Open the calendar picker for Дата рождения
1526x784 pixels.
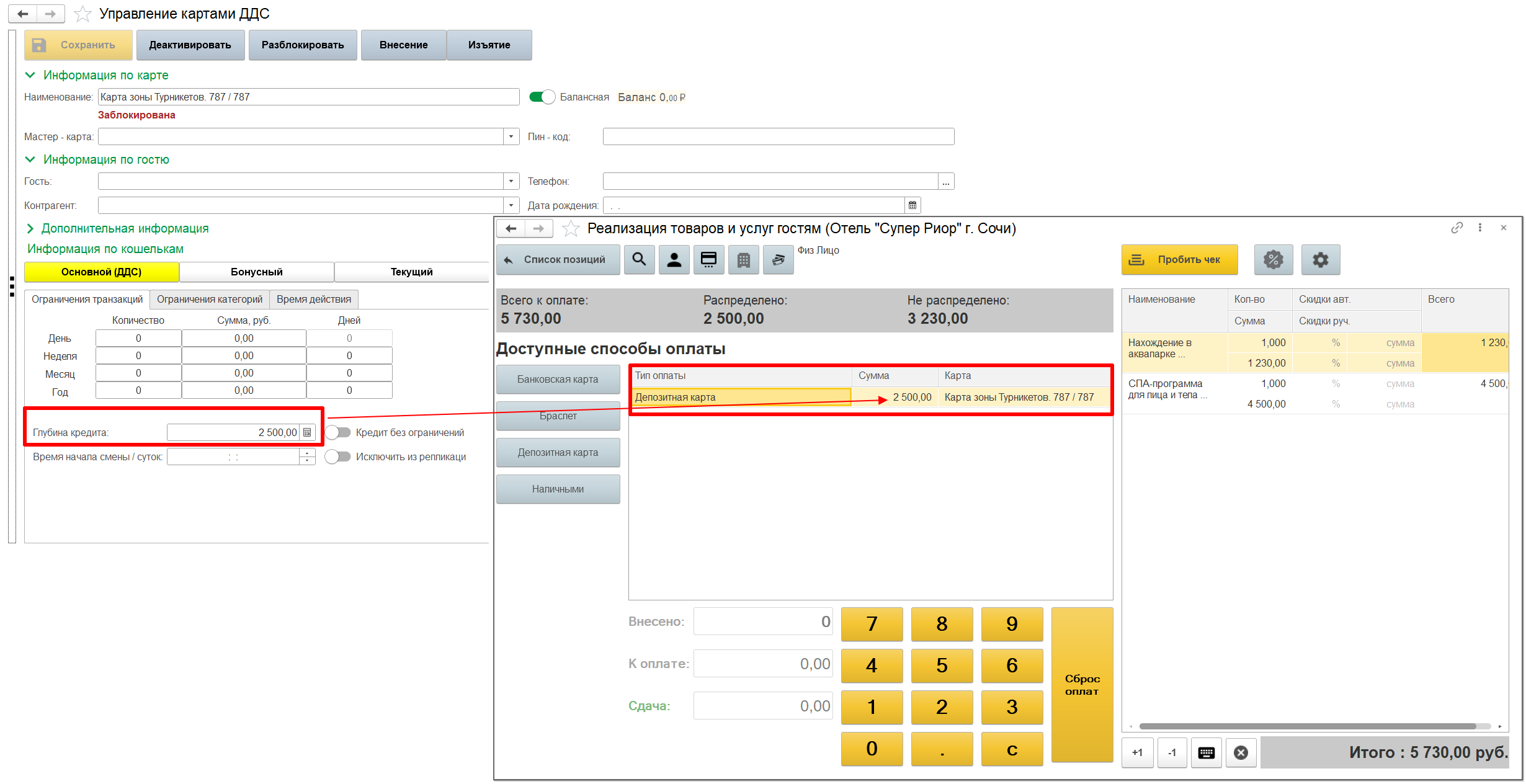click(912, 205)
